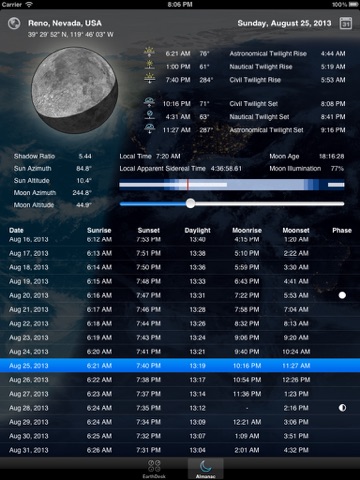The height and width of the screenshot is (480, 360).
Task: Click the Local Apparent Sidereal Time value
Action: point(226,168)
